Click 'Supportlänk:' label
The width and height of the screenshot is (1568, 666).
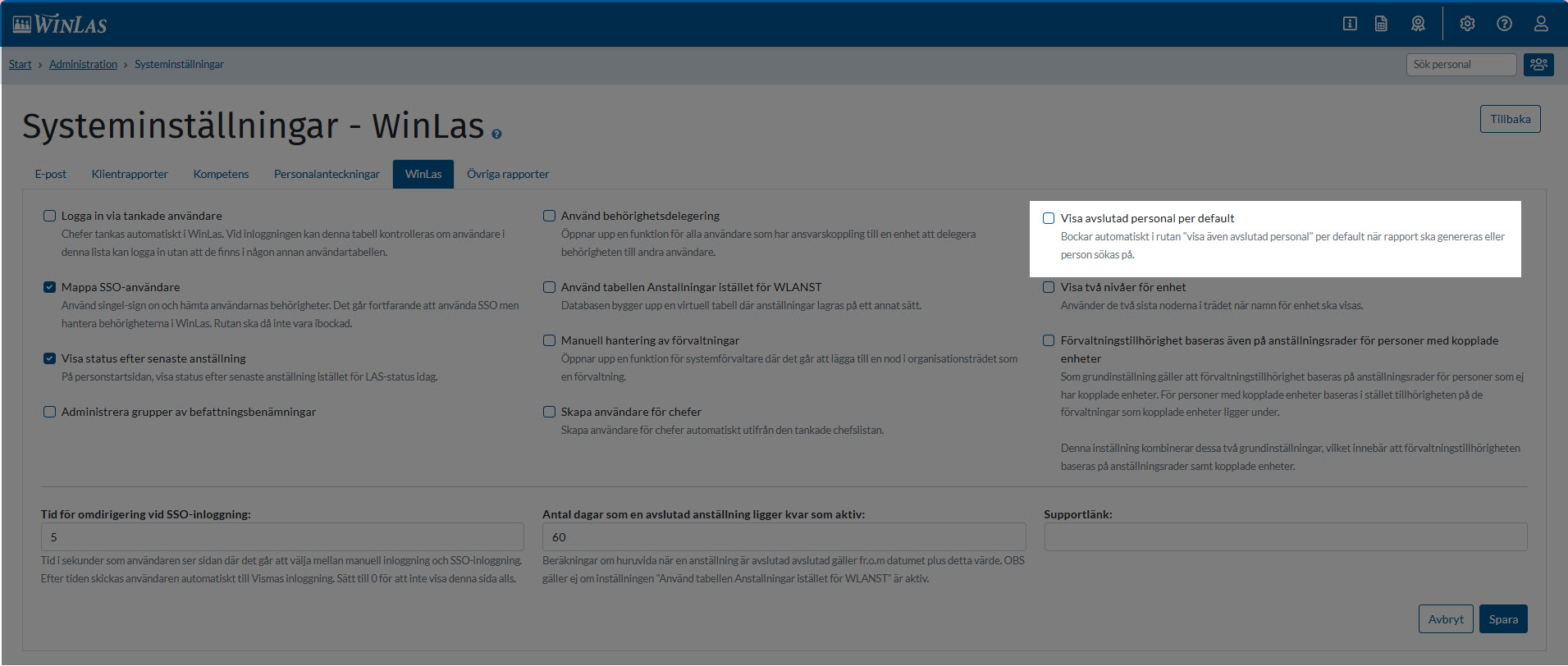[x=1078, y=514]
